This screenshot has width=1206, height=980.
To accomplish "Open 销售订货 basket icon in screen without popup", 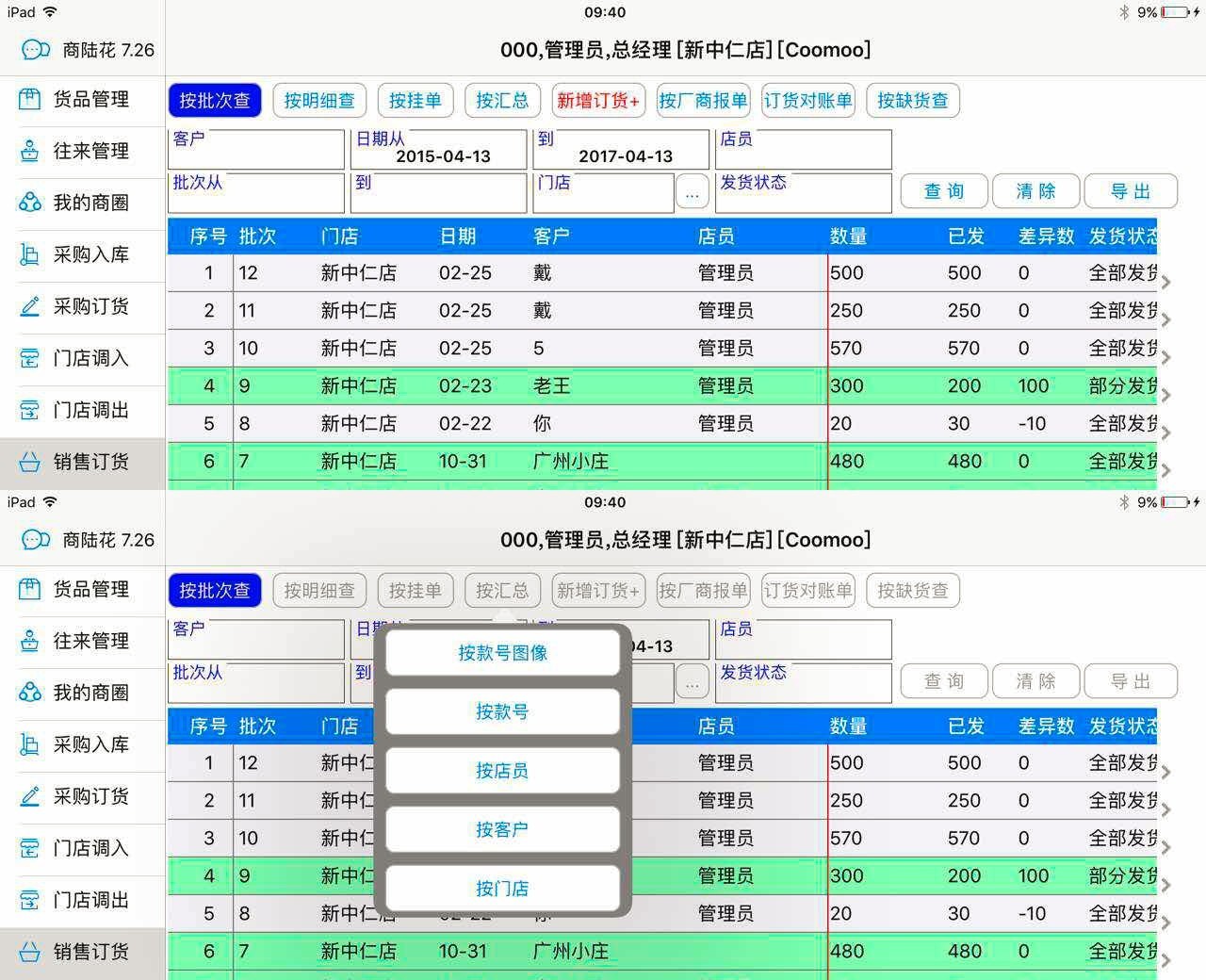I will click(x=30, y=462).
